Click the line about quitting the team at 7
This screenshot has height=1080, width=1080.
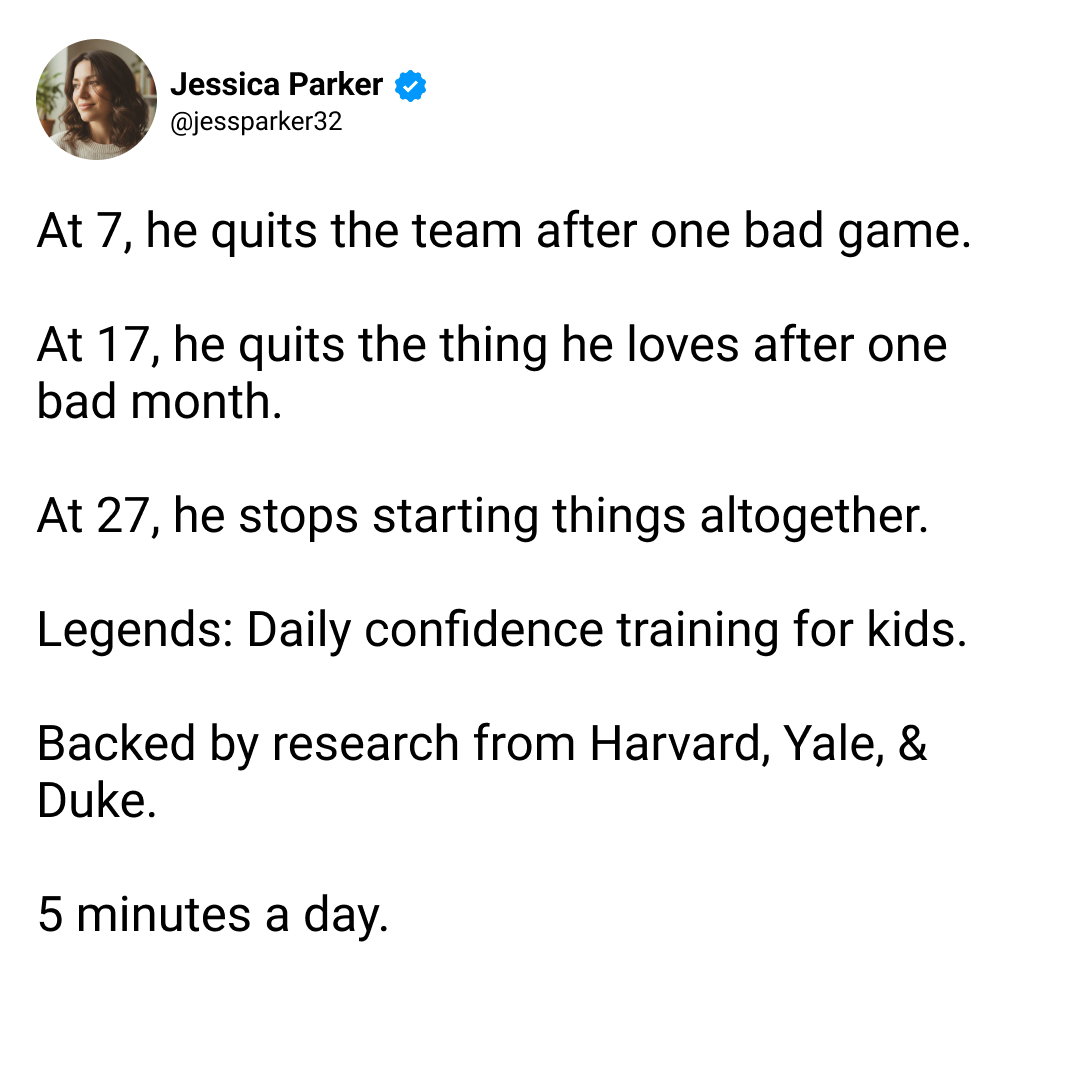coord(504,231)
